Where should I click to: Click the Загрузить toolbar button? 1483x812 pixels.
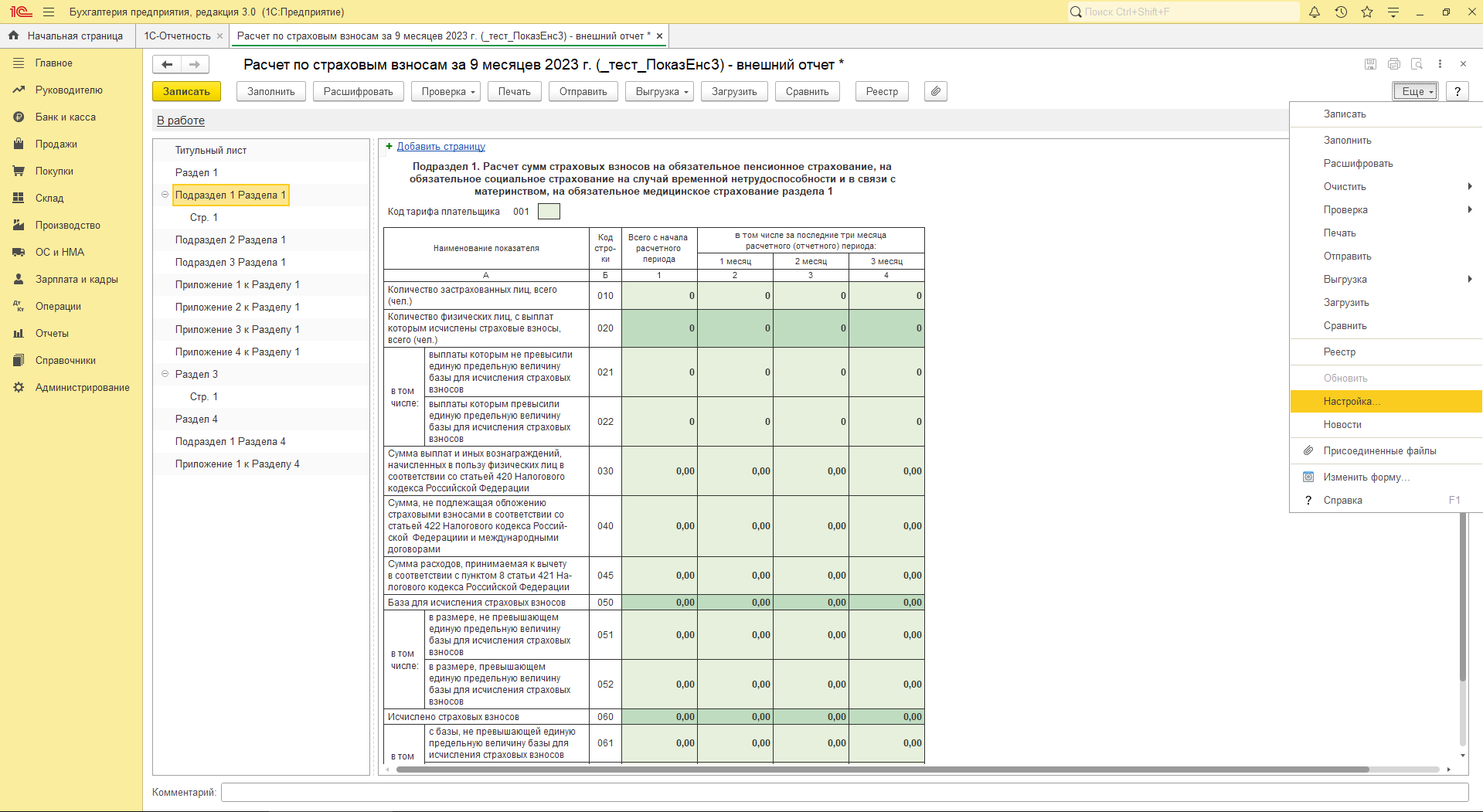tap(734, 91)
